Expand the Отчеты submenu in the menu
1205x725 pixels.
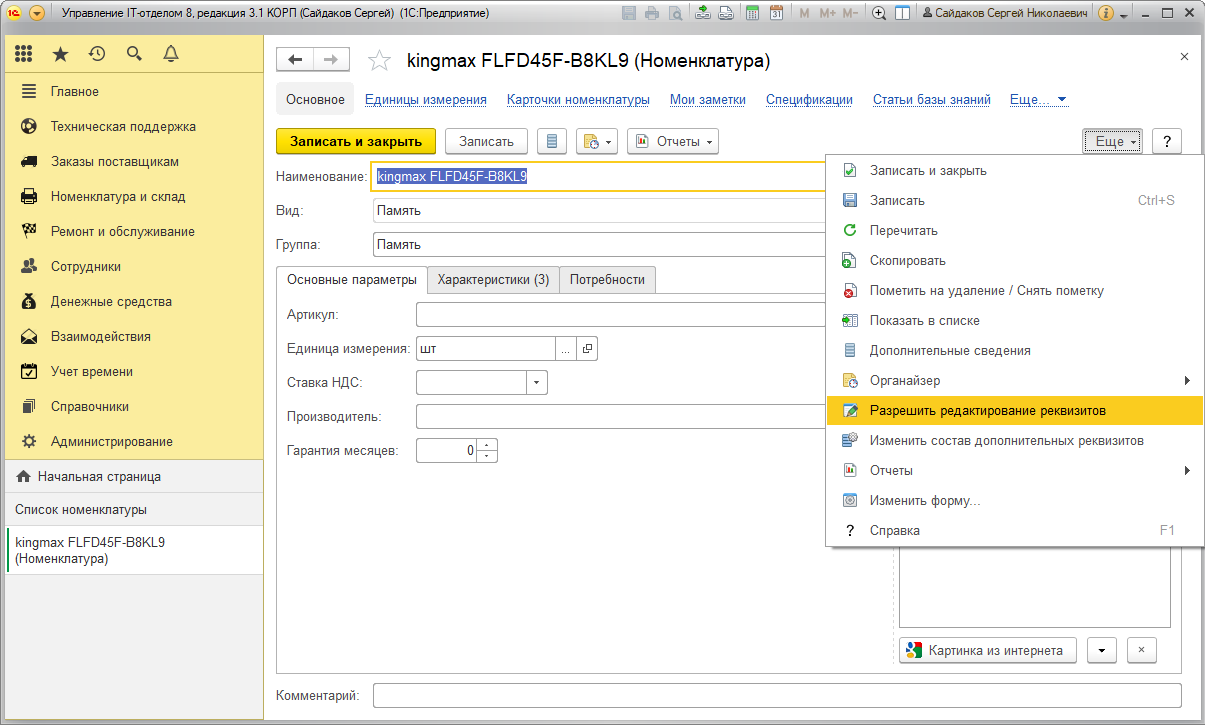pos(1014,470)
